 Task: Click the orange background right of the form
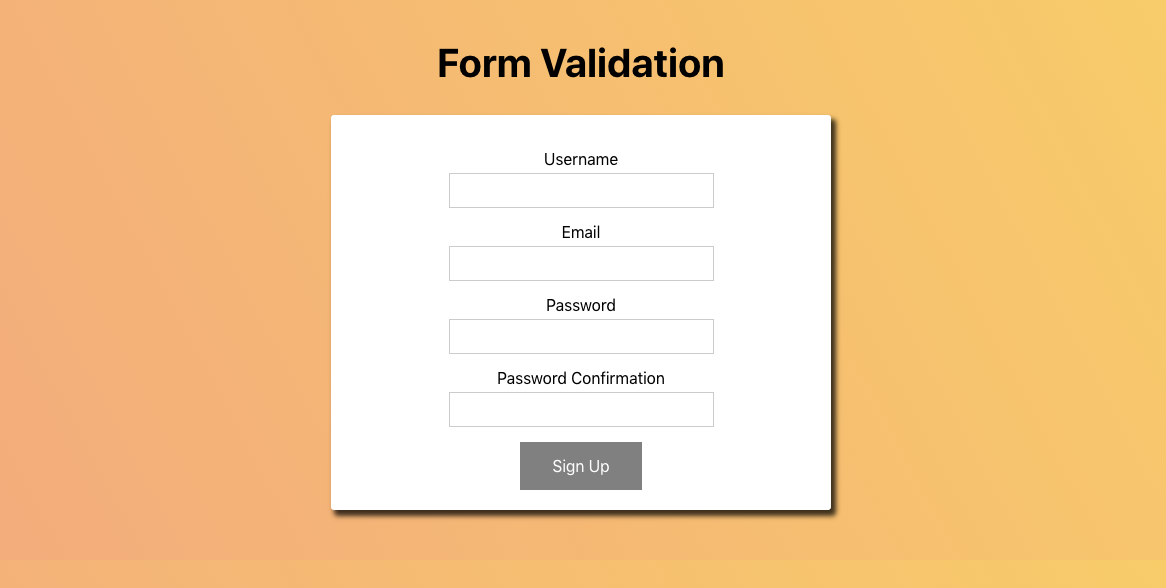tap(1000, 300)
